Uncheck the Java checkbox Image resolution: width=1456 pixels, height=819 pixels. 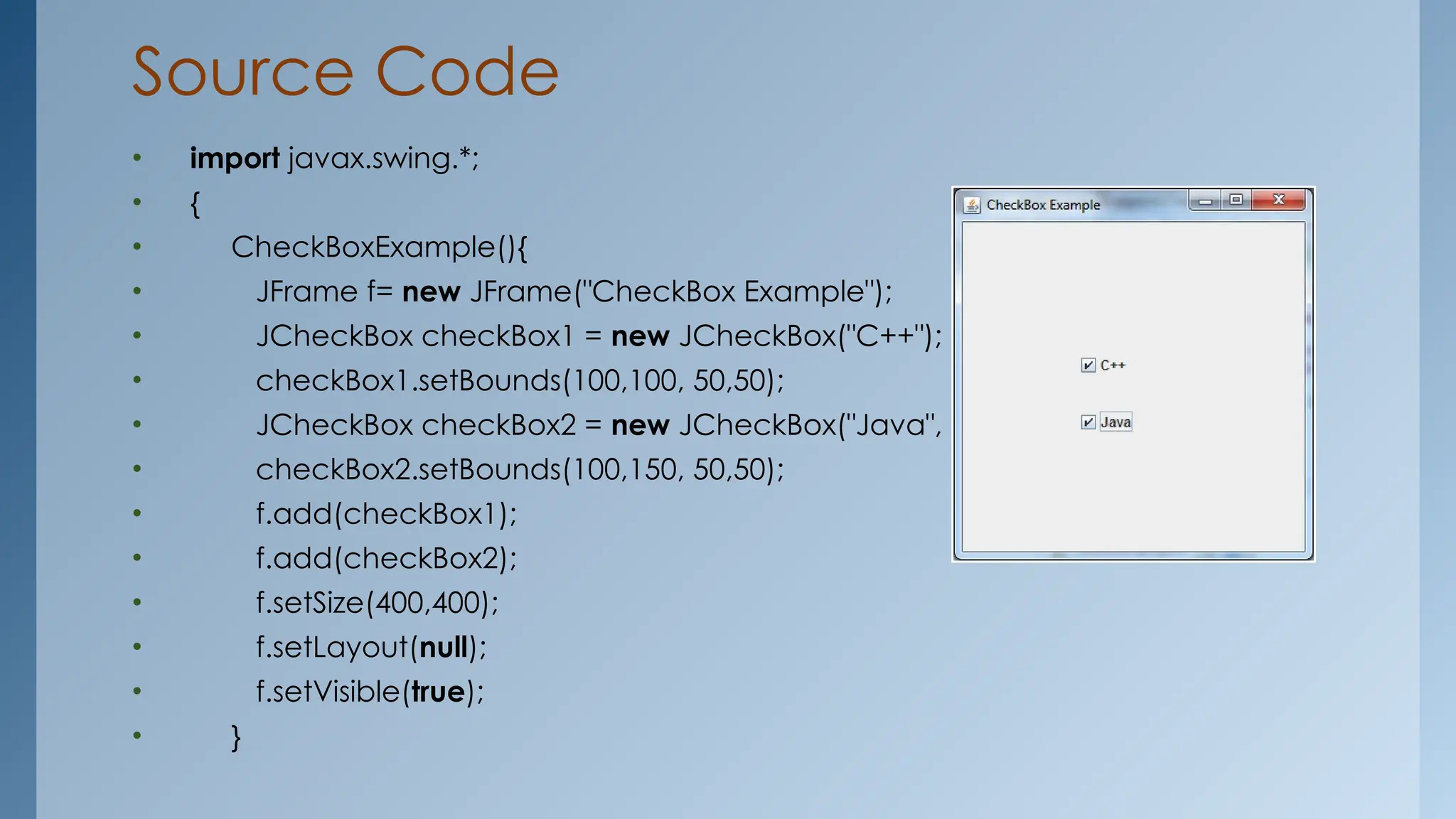coord(1088,422)
